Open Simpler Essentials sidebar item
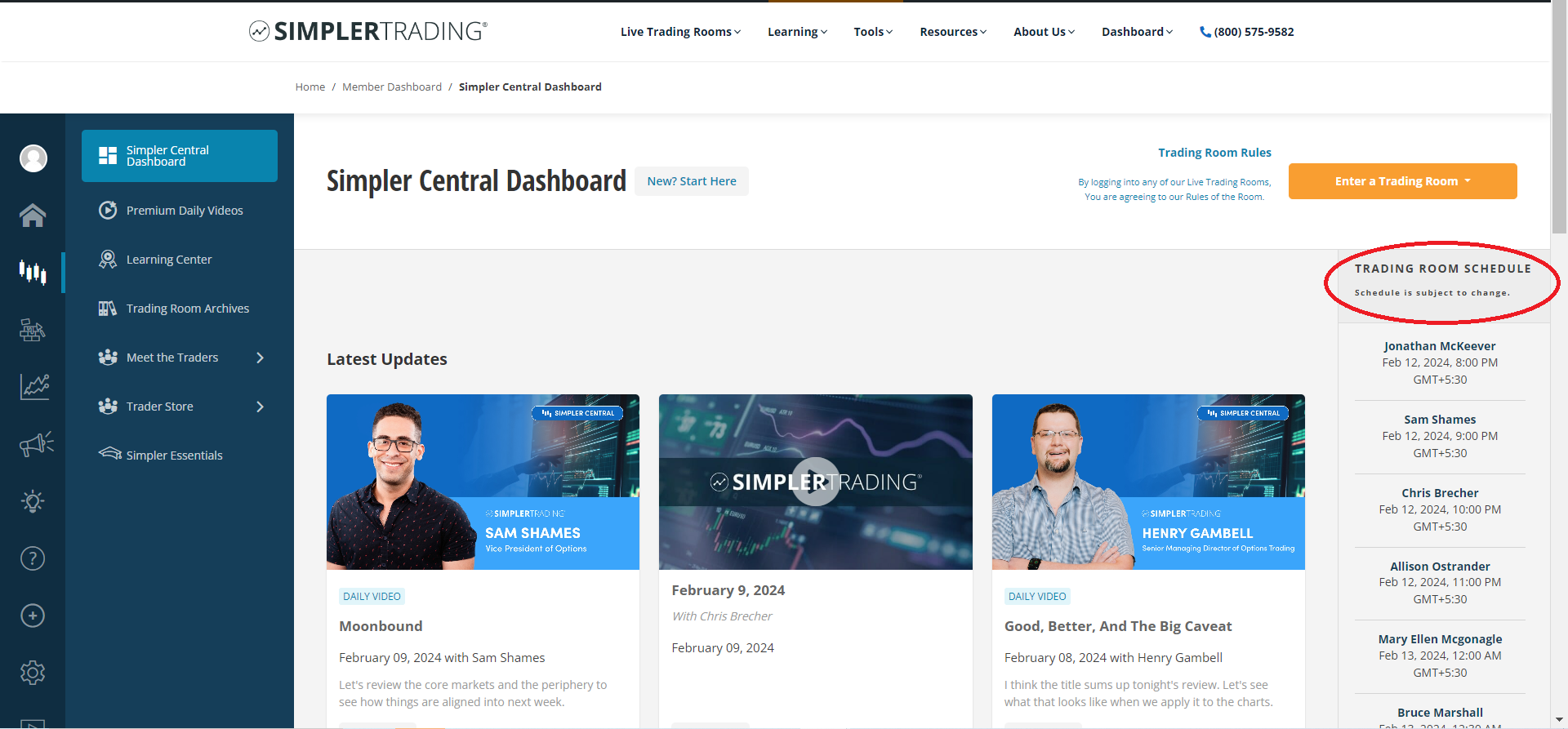The height and width of the screenshot is (729, 1568). 180,456
